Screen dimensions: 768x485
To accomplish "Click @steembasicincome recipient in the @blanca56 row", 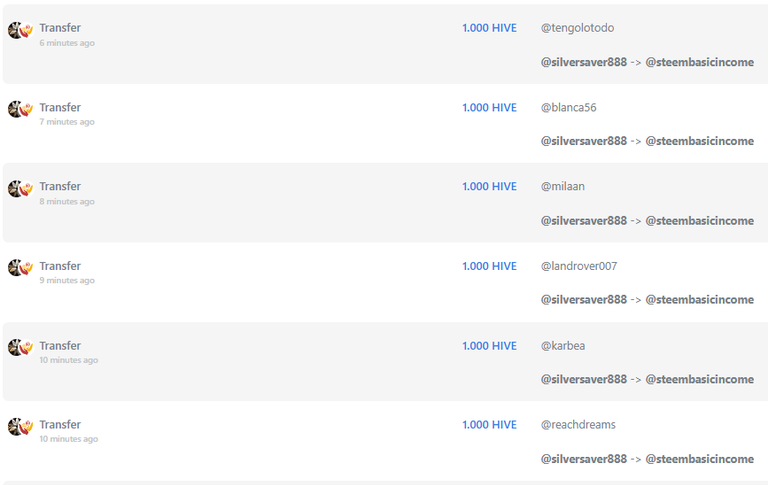I will click(x=699, y=141).
